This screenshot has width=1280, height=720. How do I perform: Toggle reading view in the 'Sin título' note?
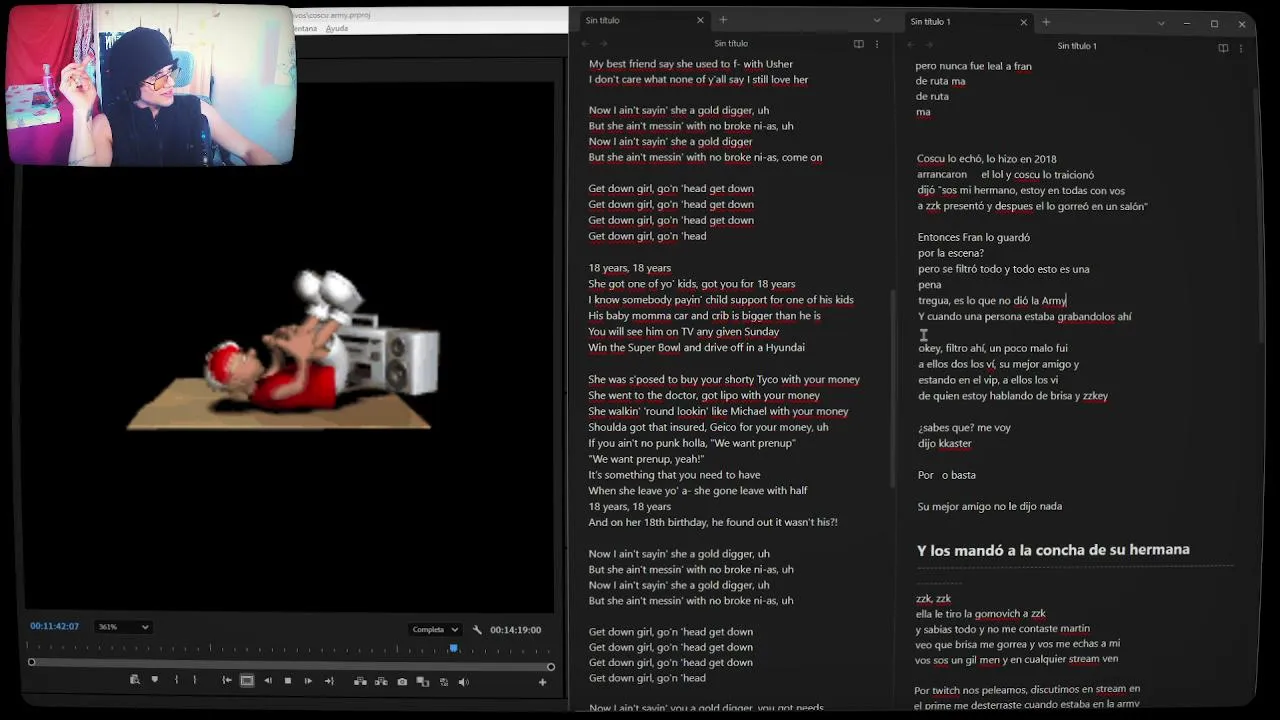858,44
